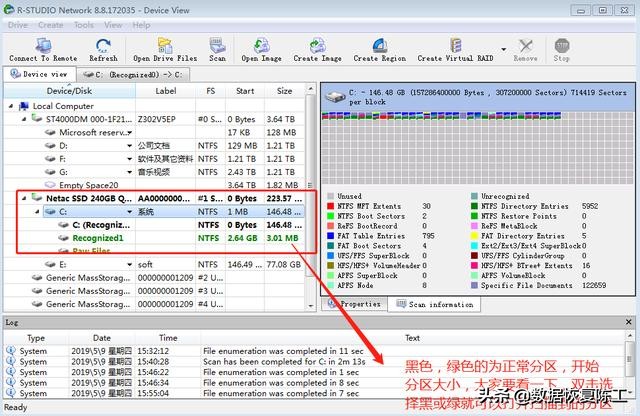The image size is (640, 416).
Task: Click the Refresh toolbar icon
Action: click(103, 45)
